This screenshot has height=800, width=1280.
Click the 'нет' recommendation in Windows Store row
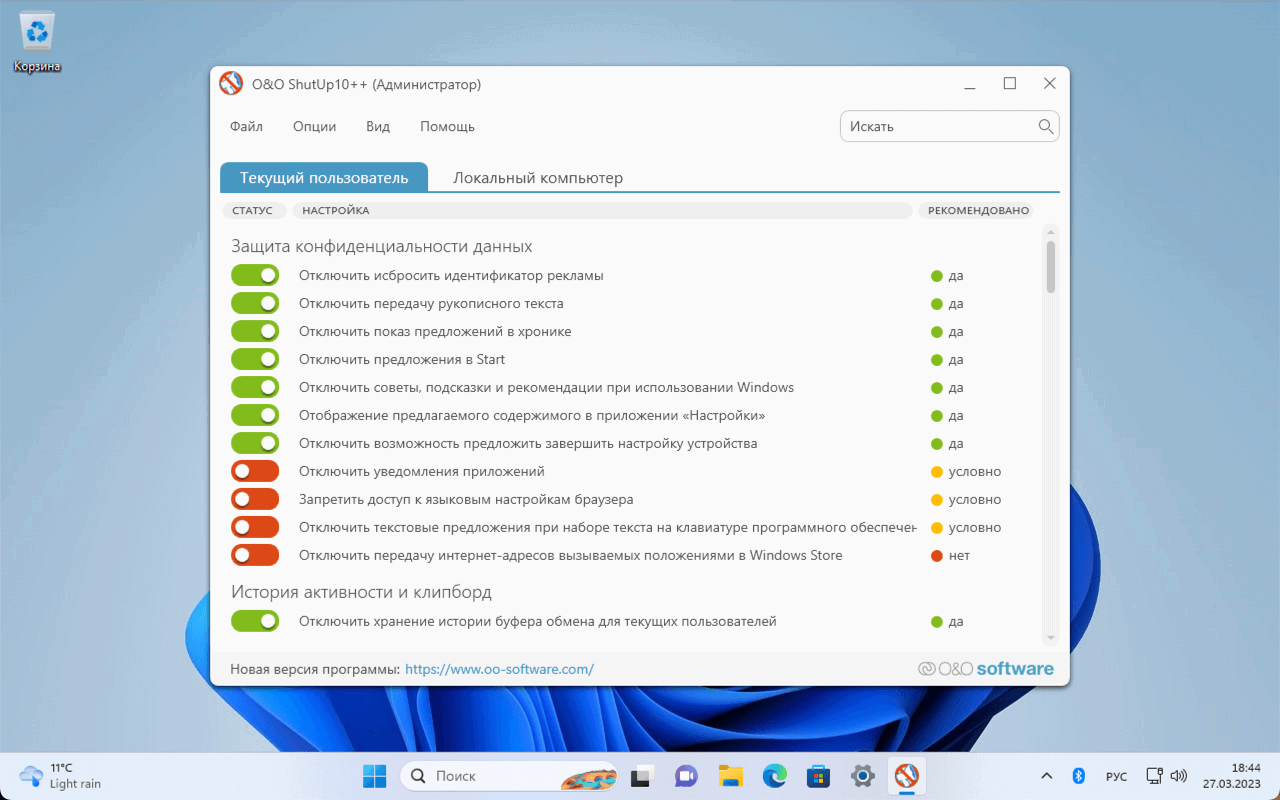click(959, 556)
